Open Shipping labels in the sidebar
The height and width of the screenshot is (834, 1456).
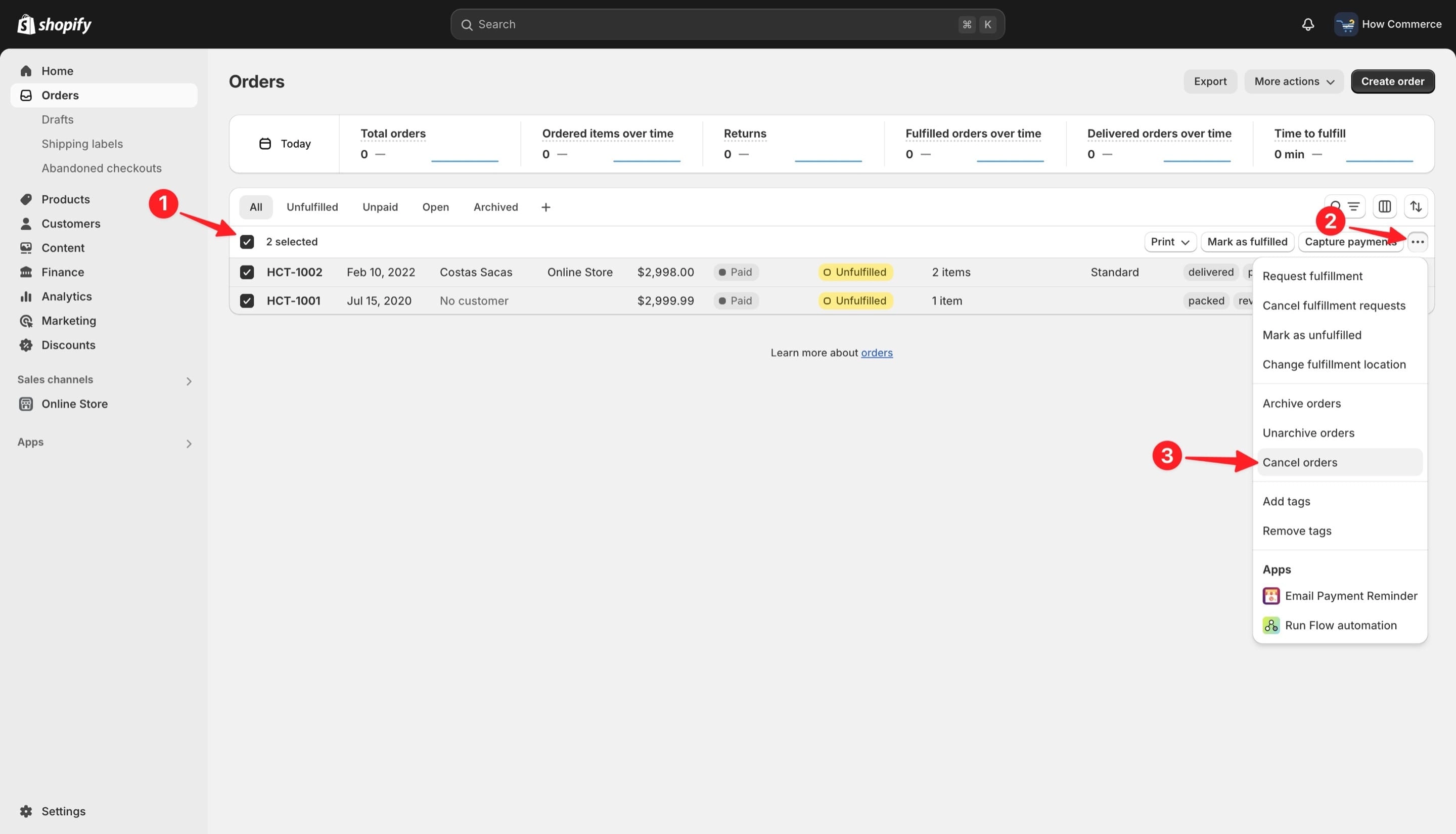[x=82, y=144]
